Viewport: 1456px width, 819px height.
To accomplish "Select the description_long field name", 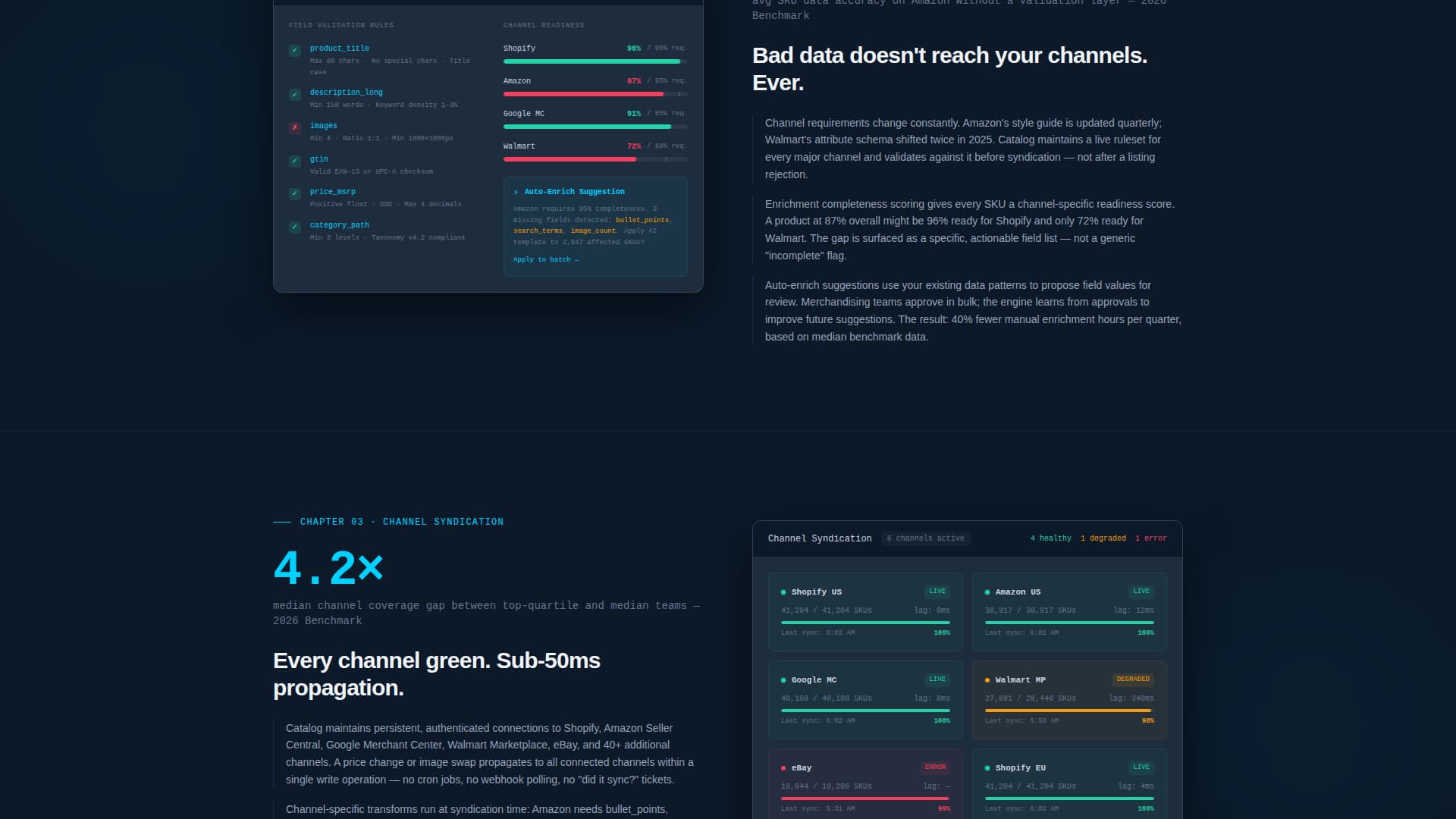I will [346, 93].
